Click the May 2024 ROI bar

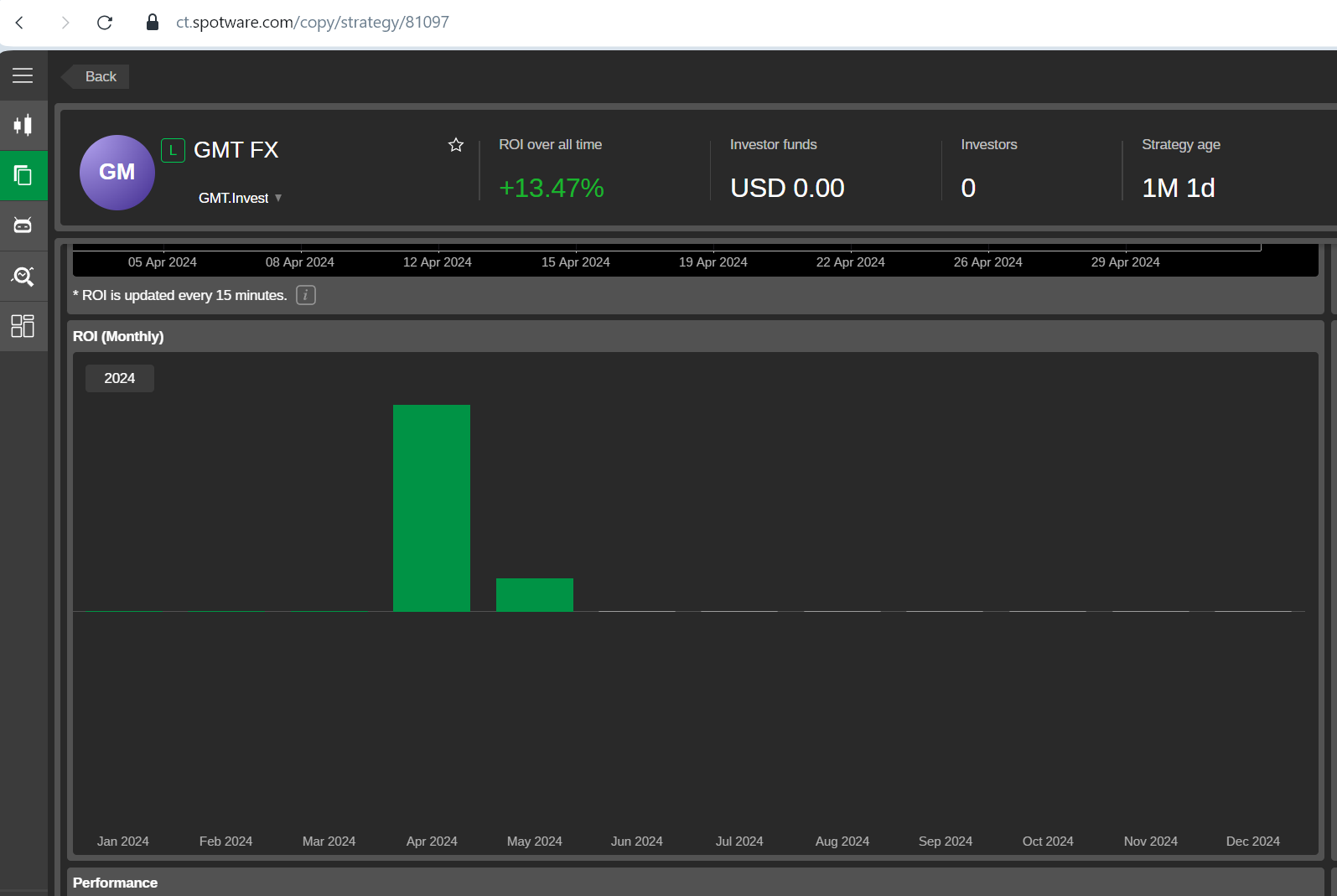pyautogui.click(x=535, y=594)
